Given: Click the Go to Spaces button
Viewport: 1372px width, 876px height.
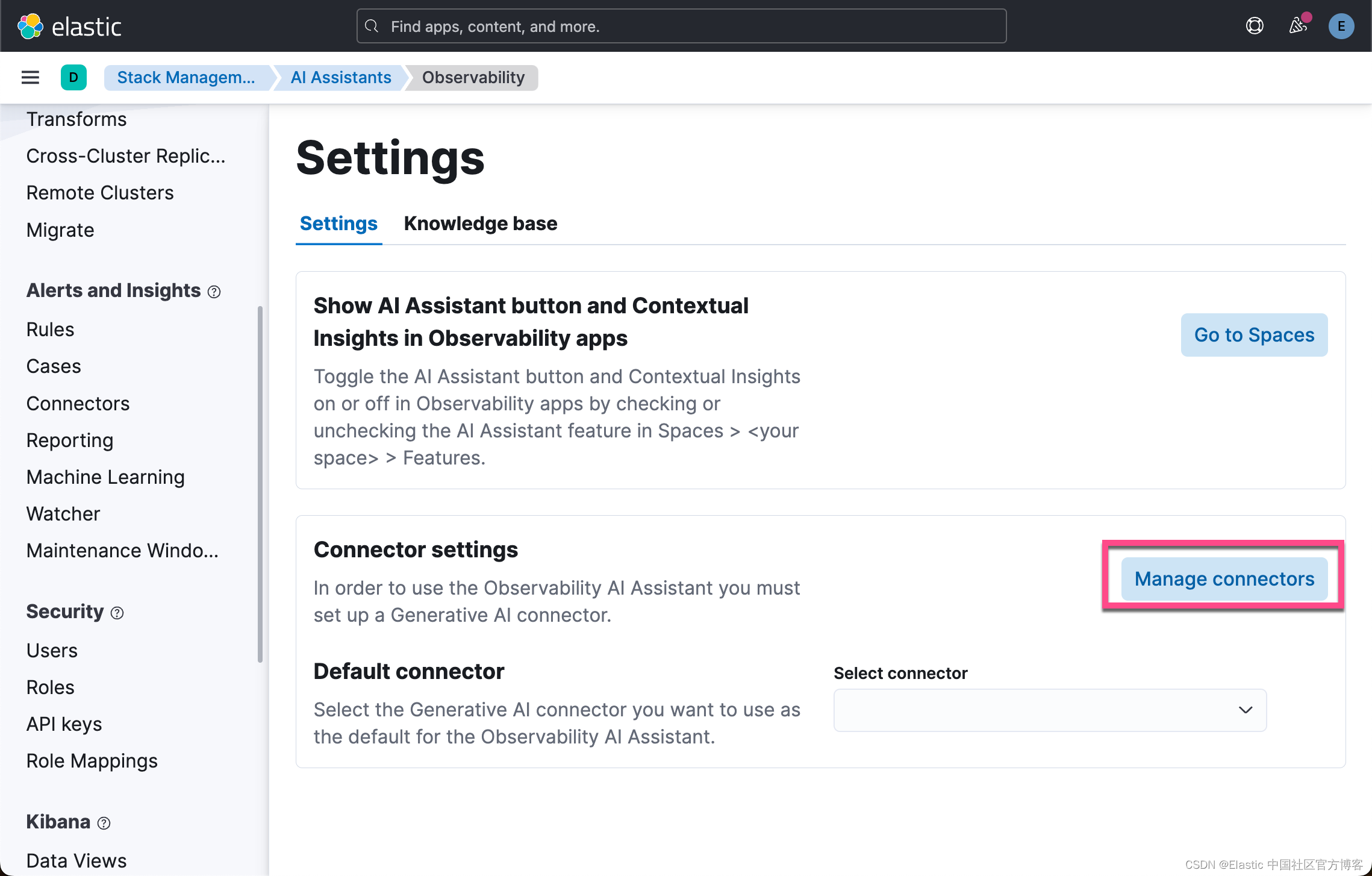Looking at the screenshot, I should tap(1254, 334).
